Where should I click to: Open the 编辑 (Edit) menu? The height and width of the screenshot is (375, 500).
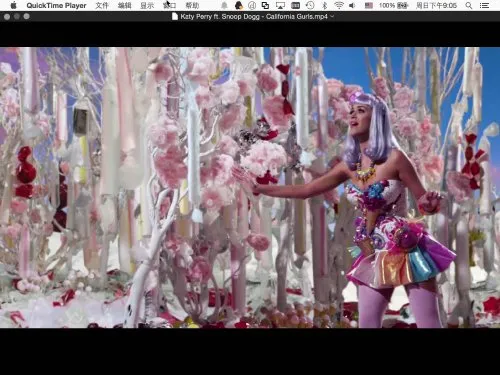125,5
